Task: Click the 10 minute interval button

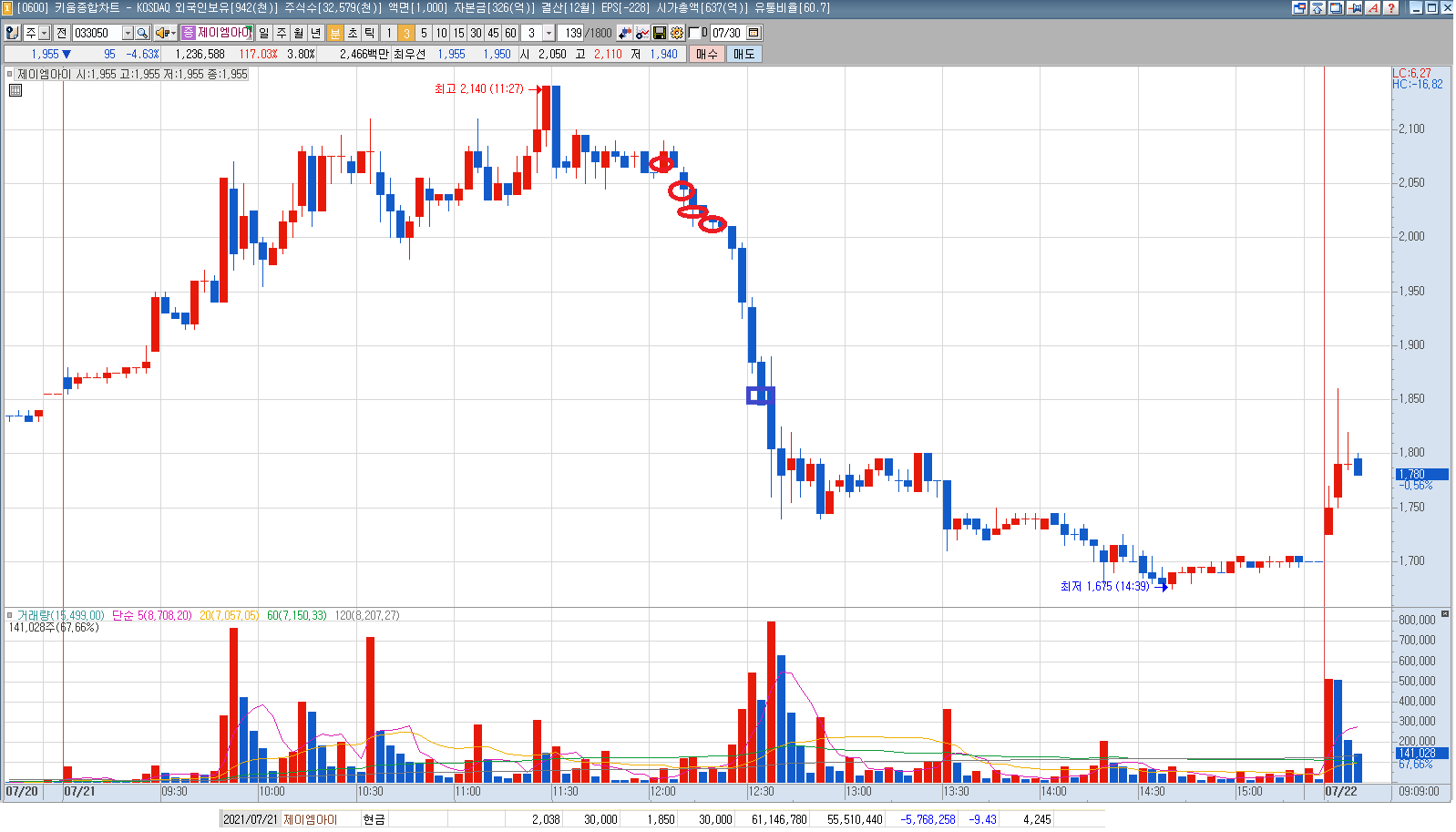Action: pos(441,33)
